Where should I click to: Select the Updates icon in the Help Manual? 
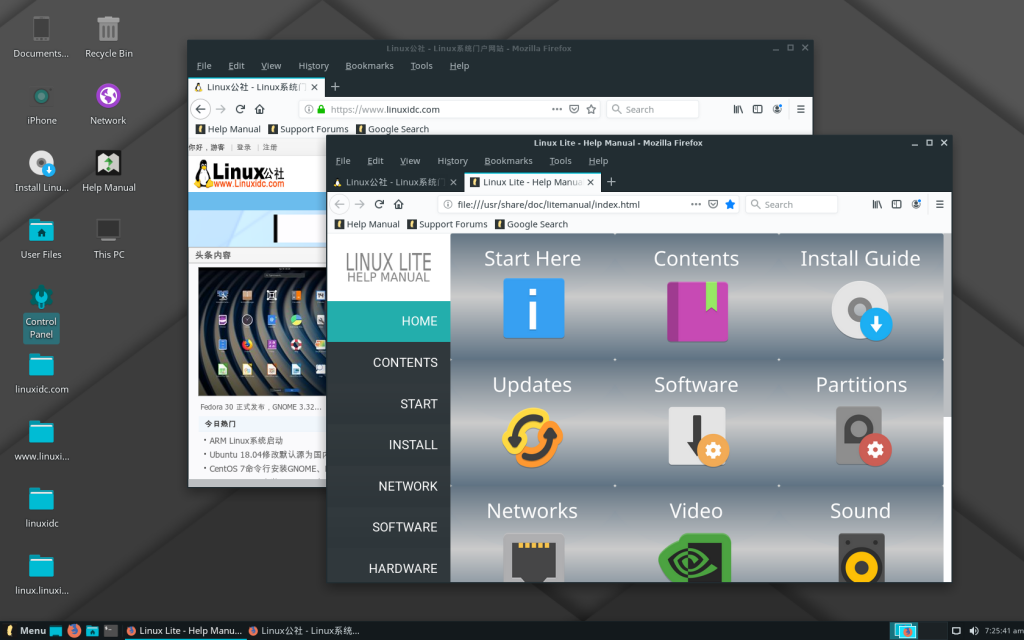(532, 437)
